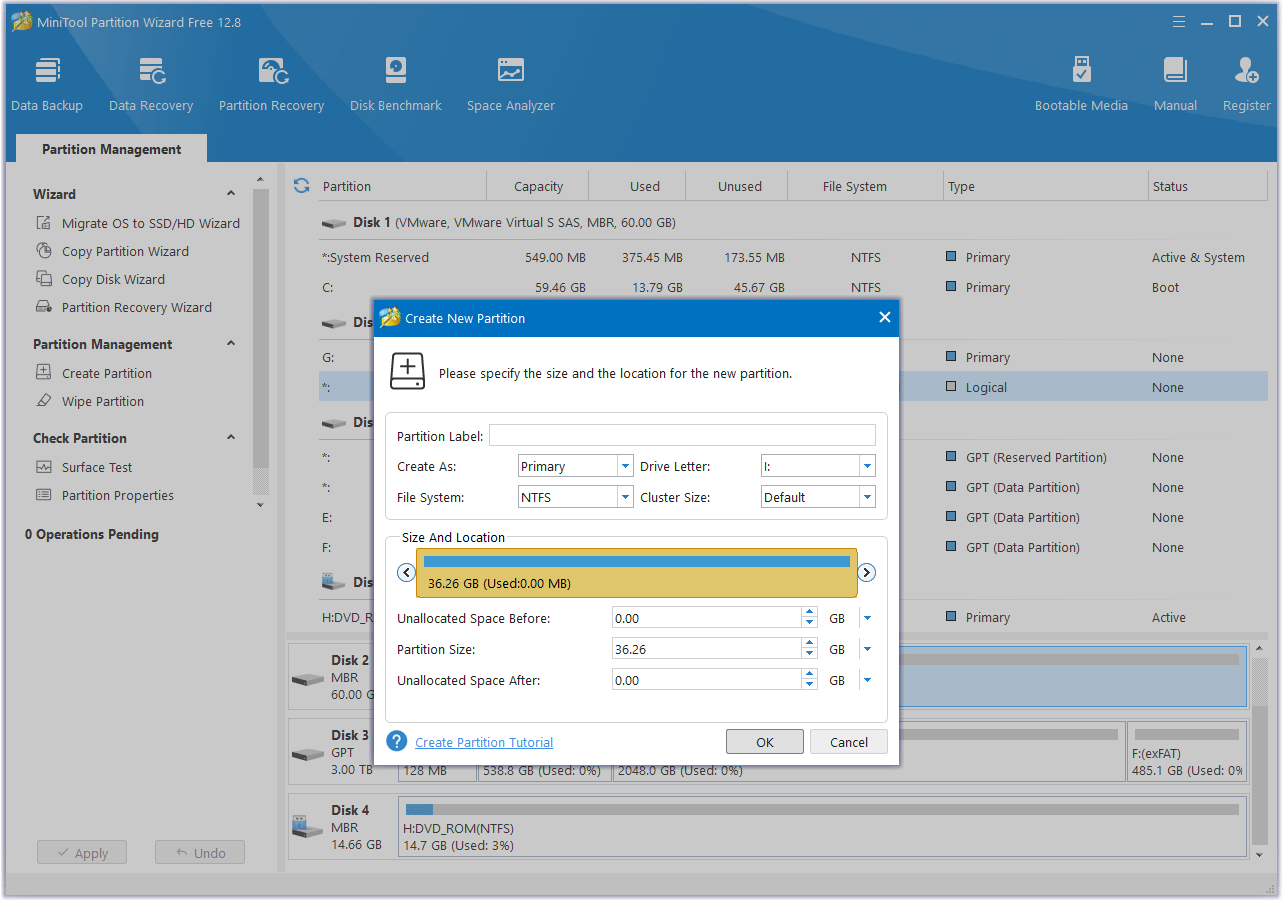Create Bootable Media
This screenshot has width=1283, height=901.
pos(1081,84)
